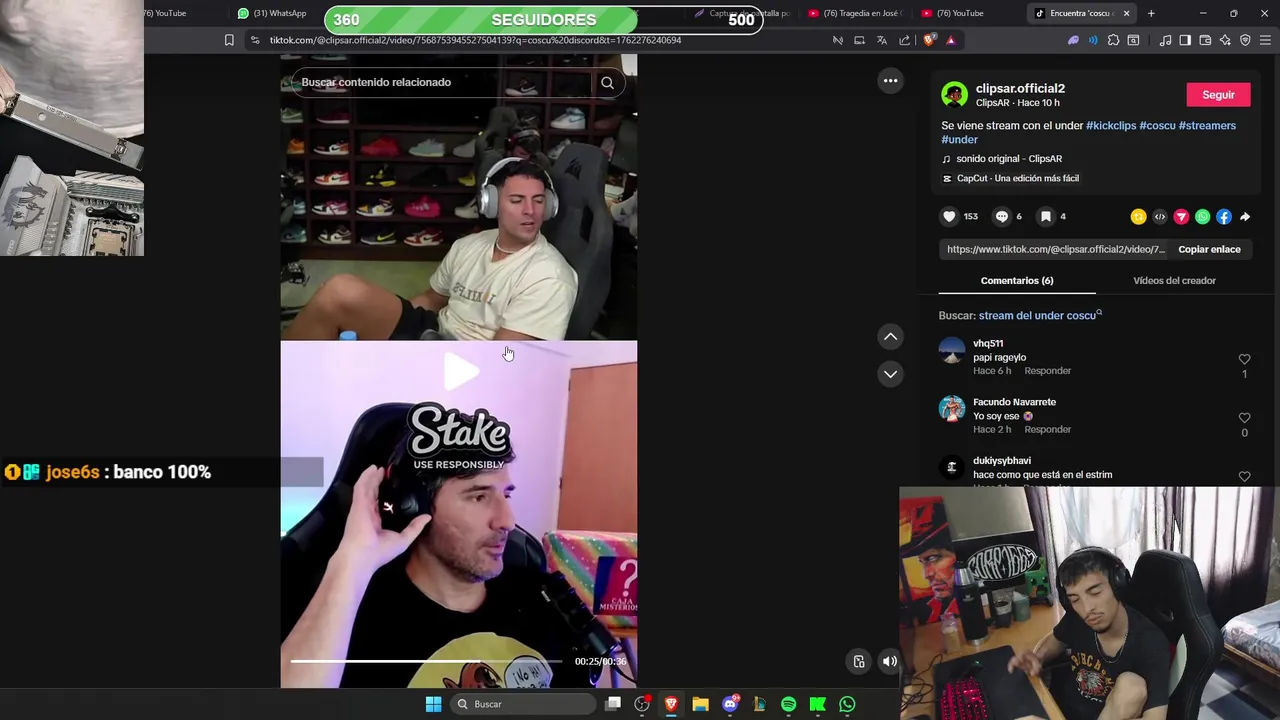
Task: Go to previous video with up chevron
Action: coord(890,337)
